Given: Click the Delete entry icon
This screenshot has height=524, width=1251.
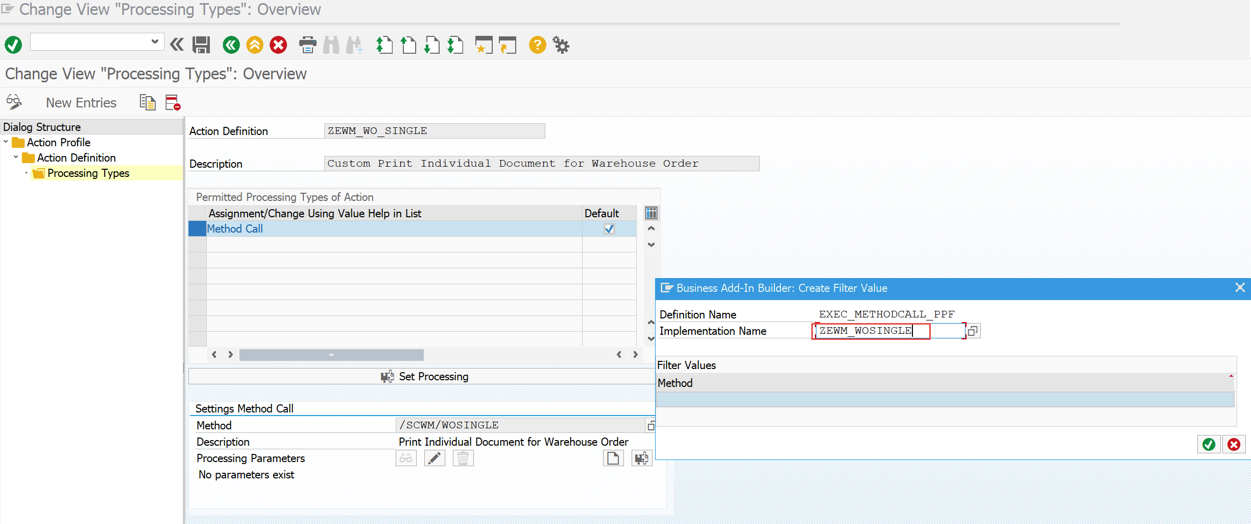Looking at the screenshot, I should (x=172, y=103).
